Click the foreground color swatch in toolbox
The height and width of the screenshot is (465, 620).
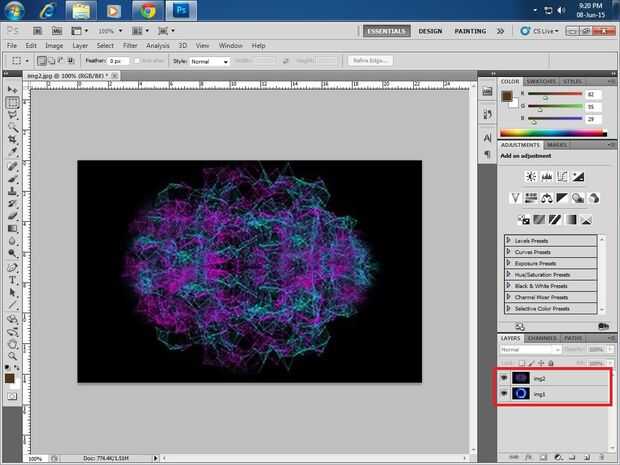(x=9, y=378)
